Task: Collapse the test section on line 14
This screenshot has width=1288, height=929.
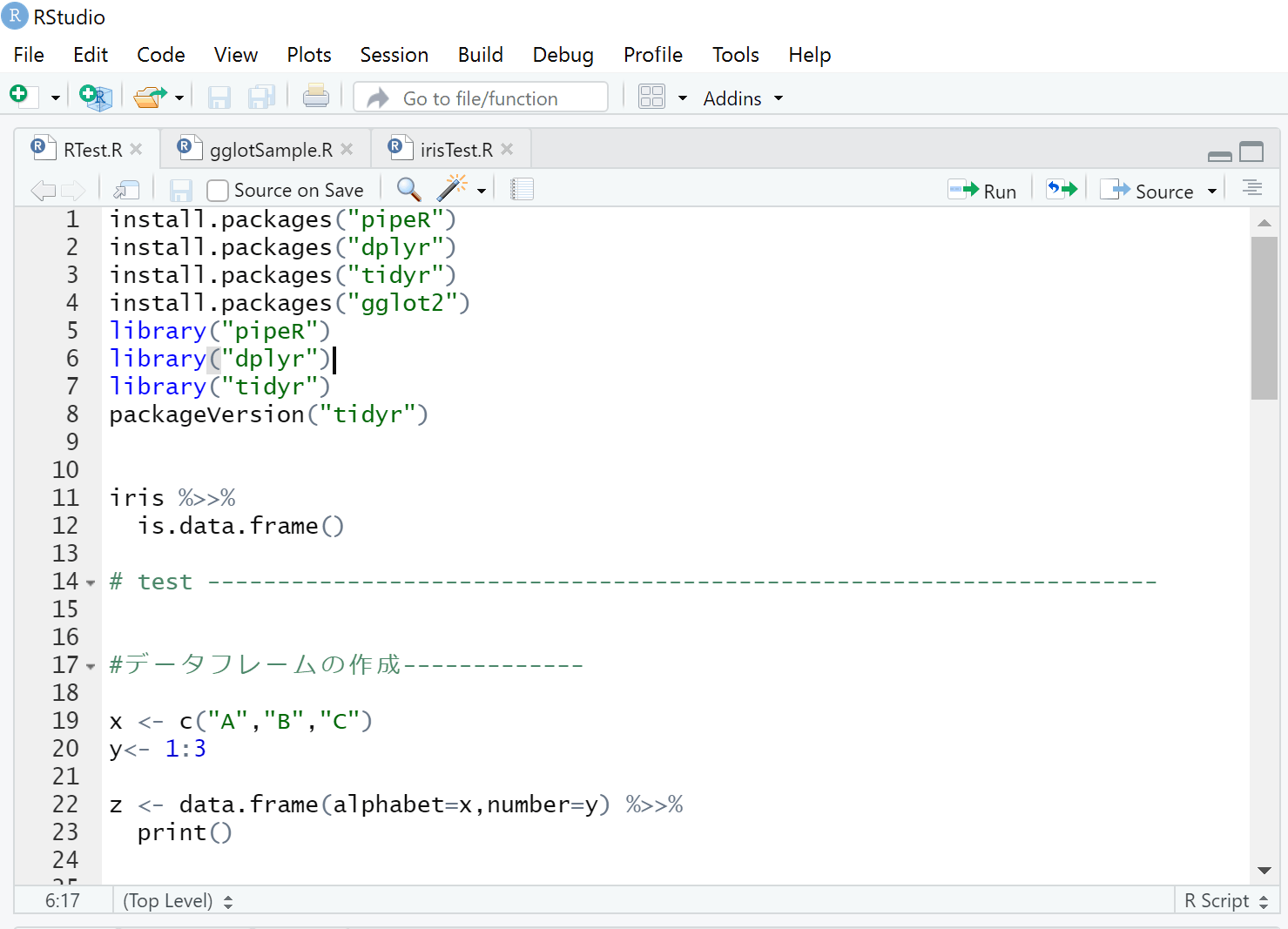Action: click(92, 581)
